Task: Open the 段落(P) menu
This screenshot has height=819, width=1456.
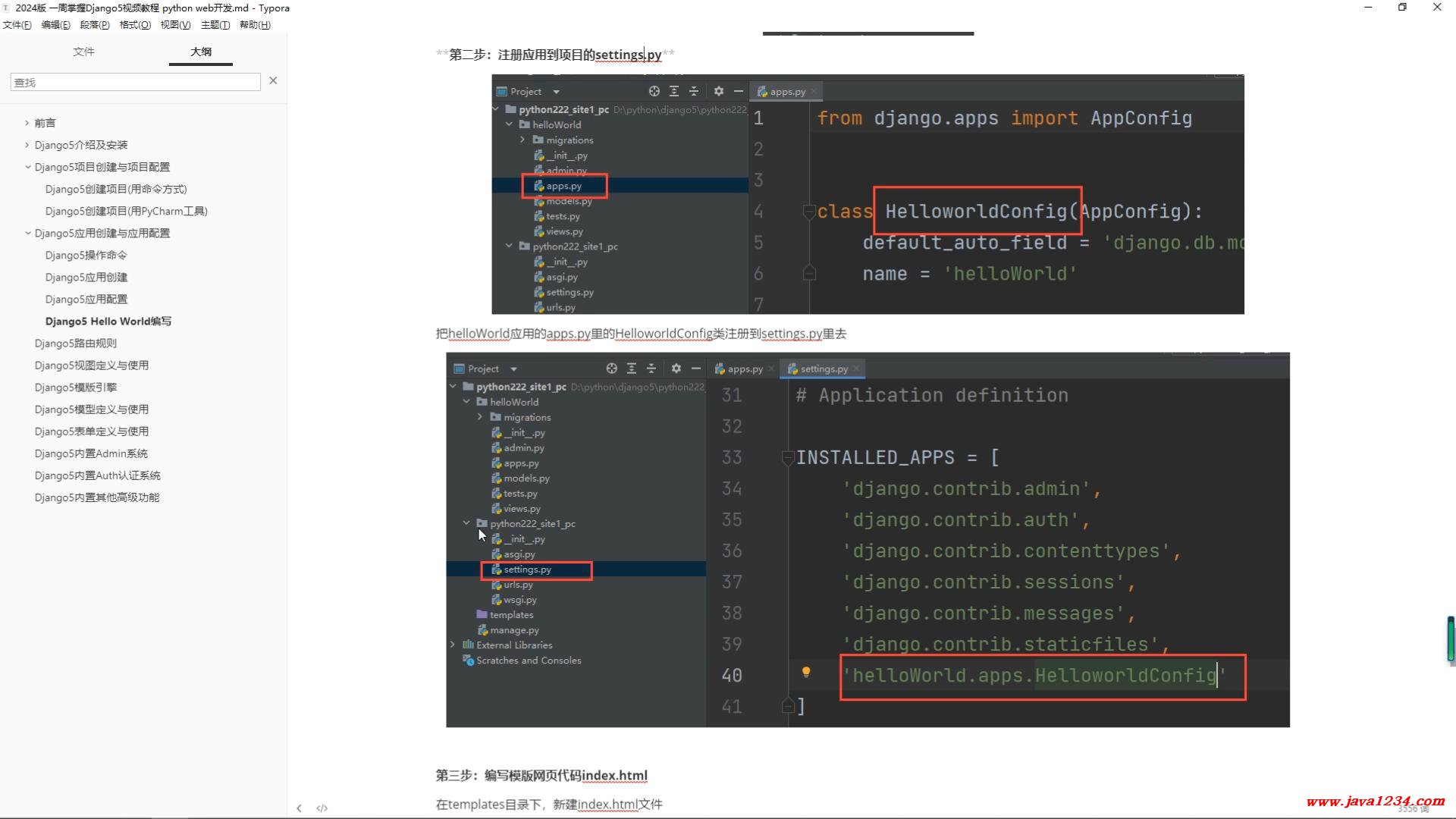Action: [x=95, y=25]
